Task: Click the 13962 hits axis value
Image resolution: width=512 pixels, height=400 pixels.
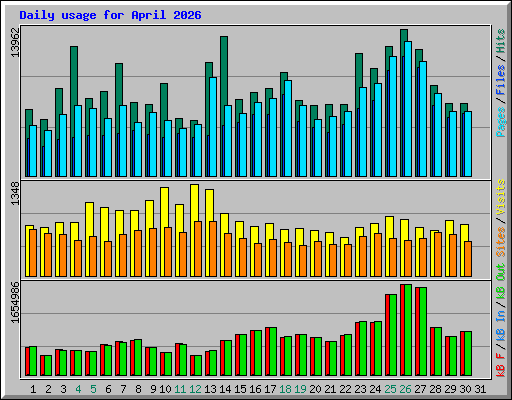Action: pos(15,43)
